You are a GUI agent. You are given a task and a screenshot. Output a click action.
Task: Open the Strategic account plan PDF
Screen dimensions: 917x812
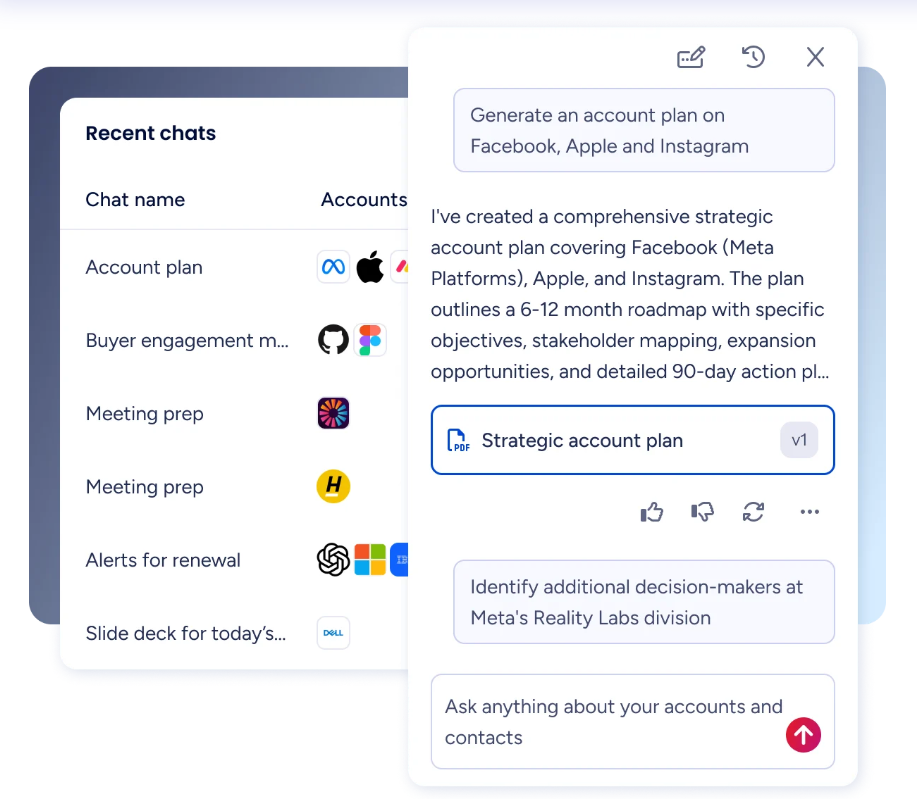[x=633, y=440]
